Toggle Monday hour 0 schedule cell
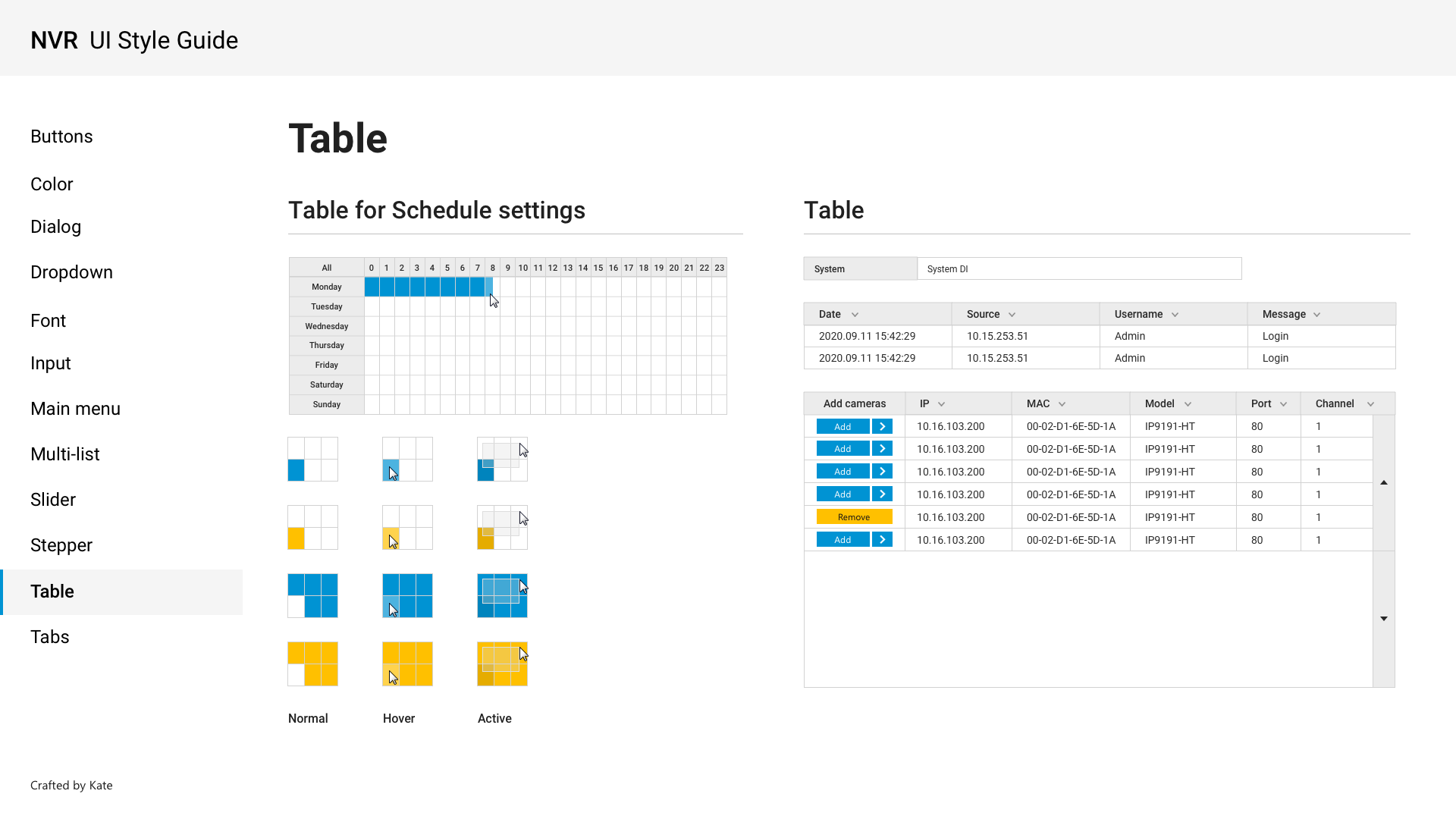Viewport: 1456px width, 819px height. tap(372, 287)
